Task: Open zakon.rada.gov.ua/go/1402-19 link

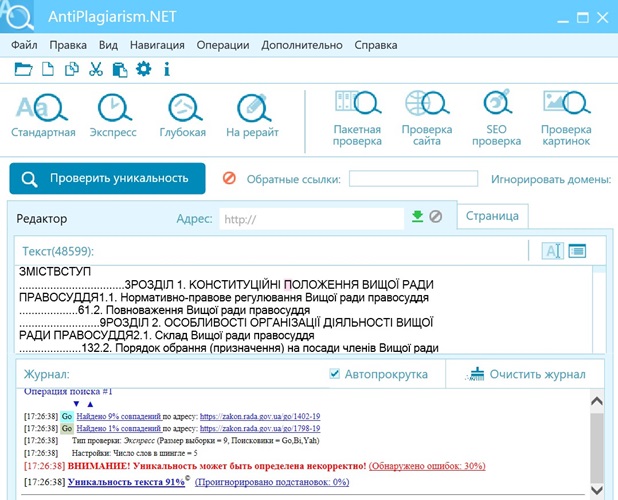Action: point(260,416)
